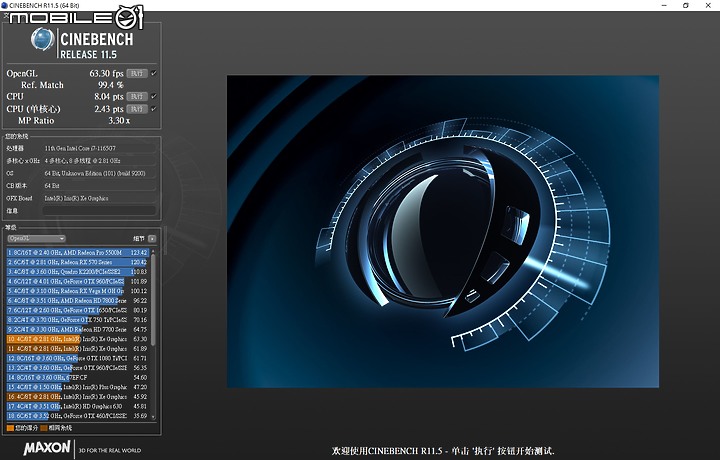The image size is (720, 460).
Task: Click the Cinebench title bar app icon
Action: tap(5, 5)
